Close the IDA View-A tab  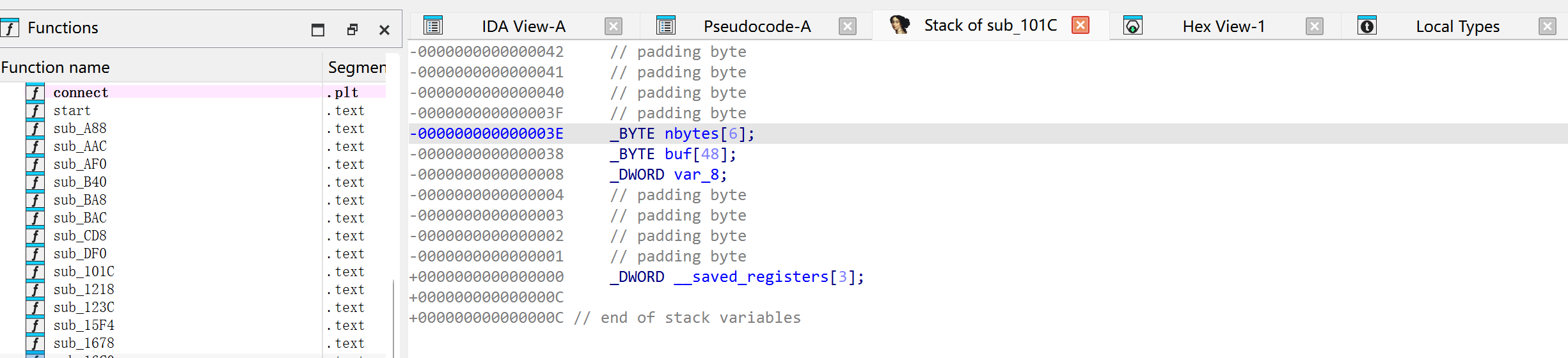click(614, 26)
